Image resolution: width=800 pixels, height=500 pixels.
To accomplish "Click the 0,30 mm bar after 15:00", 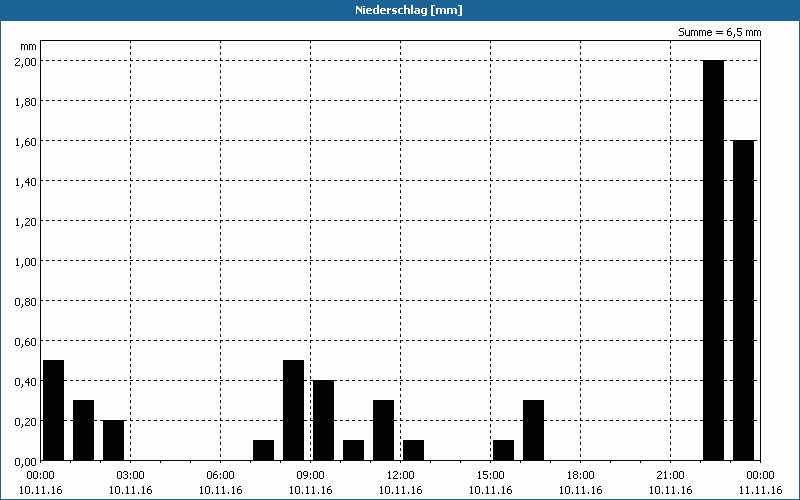I will 534,430.
